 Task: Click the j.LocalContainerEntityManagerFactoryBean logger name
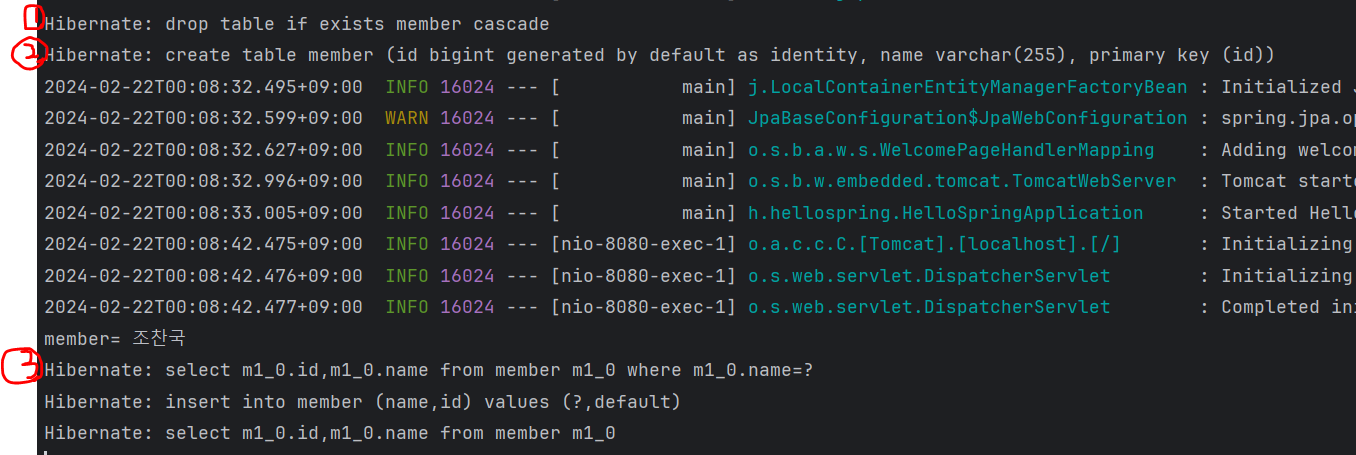click(x=968, y=87)
